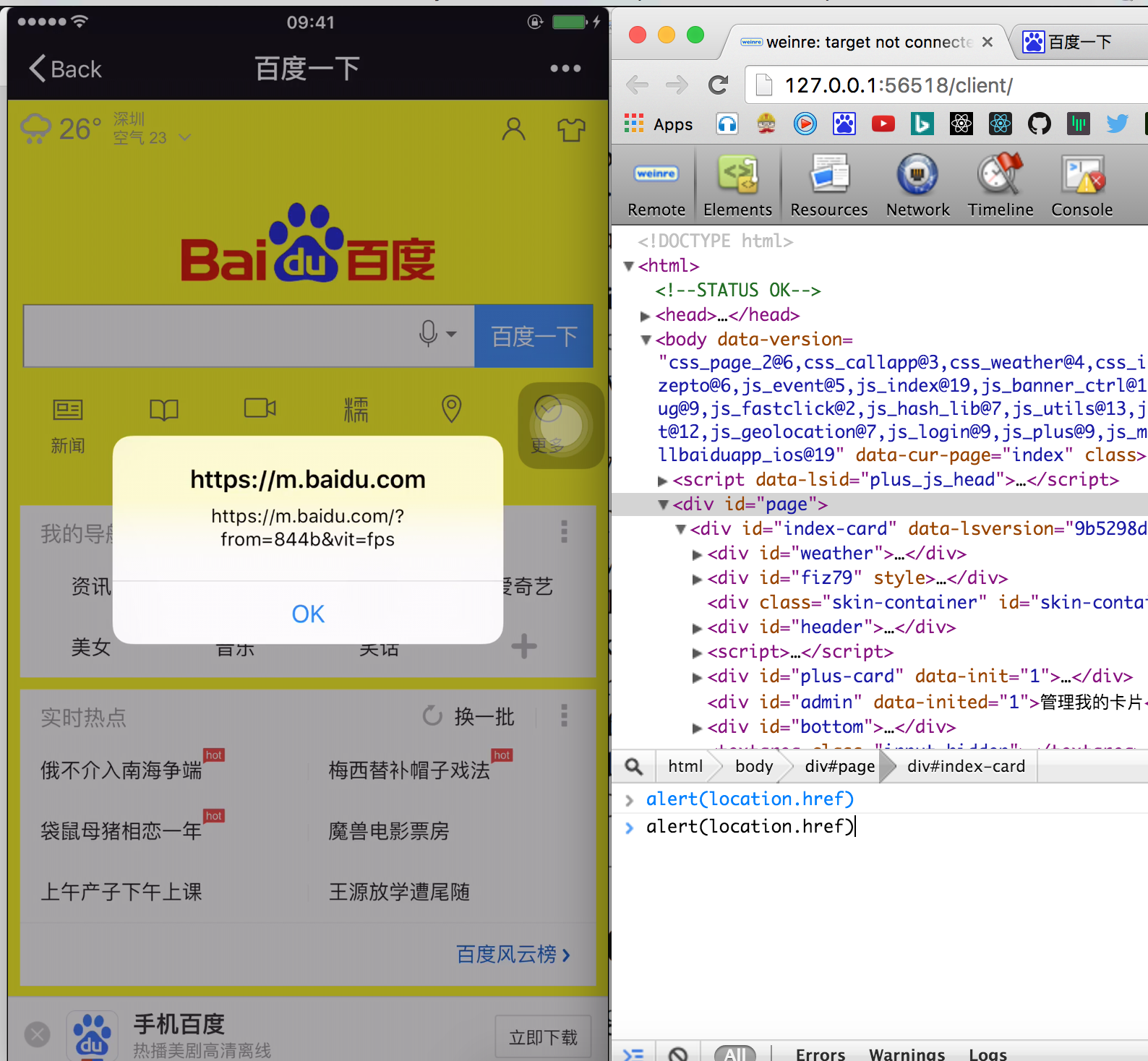The height and width of the screenshot is (1061, 1148).
Task: Close the weinre browser tab
Action: [988, 42]
